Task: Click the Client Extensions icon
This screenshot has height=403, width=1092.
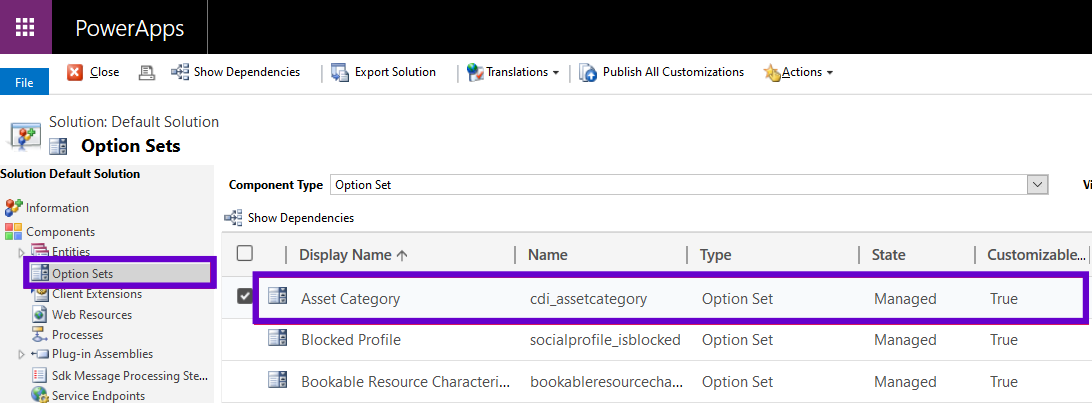Action: [40, 294]
